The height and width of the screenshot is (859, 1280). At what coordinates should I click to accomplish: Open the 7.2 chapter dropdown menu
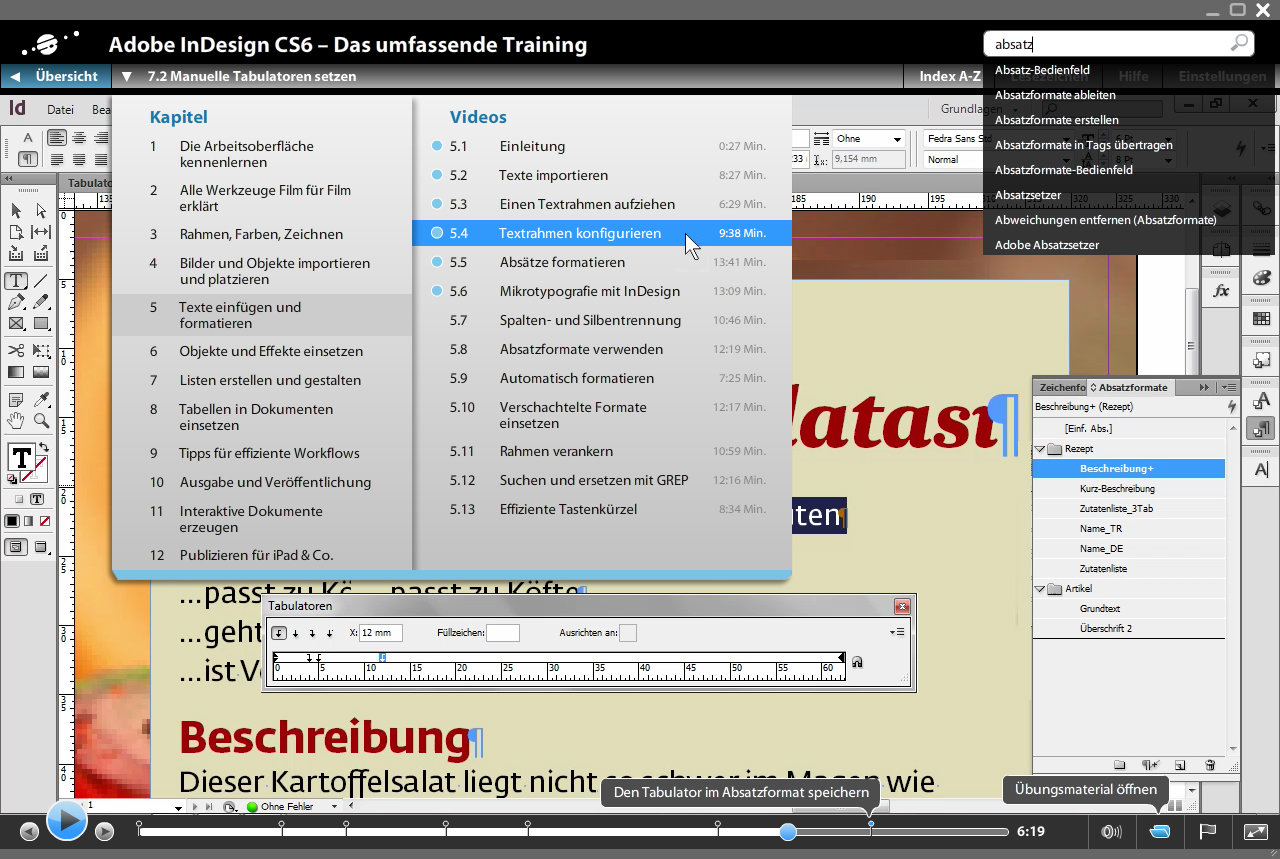[127, 76]
